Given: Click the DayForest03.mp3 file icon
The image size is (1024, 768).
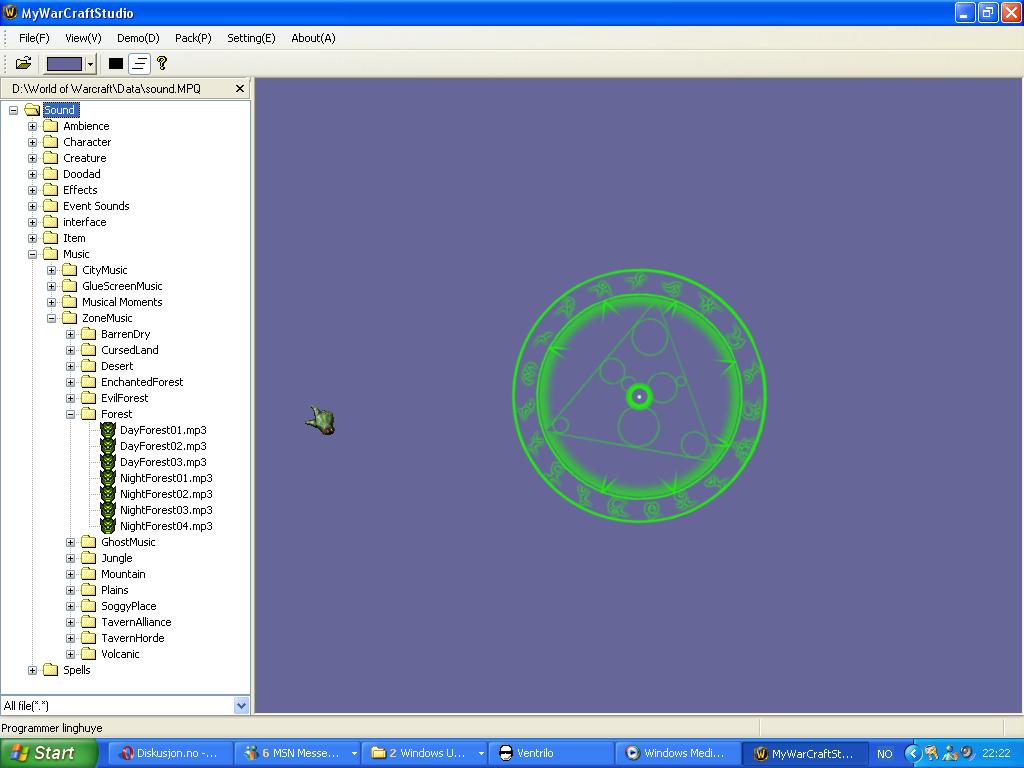Looking at the screenshot, I should click(x=108, y=462).
